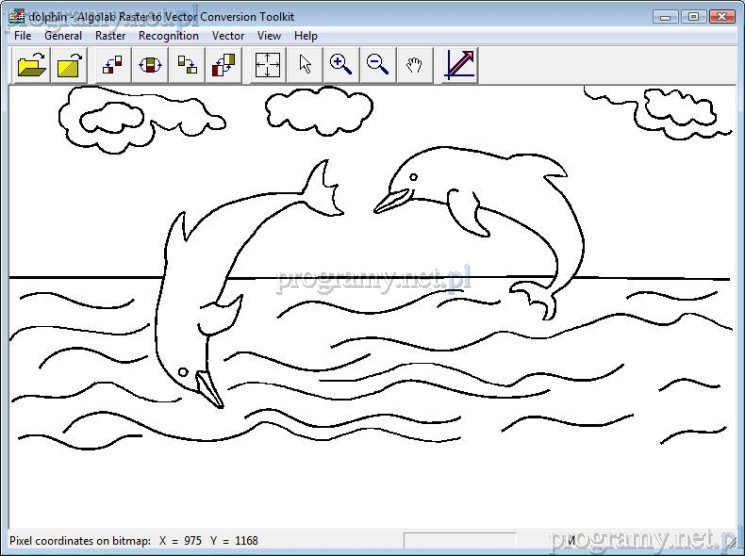Activate the zoom out magnifier
Screen dimensions: 745x556
377,65
